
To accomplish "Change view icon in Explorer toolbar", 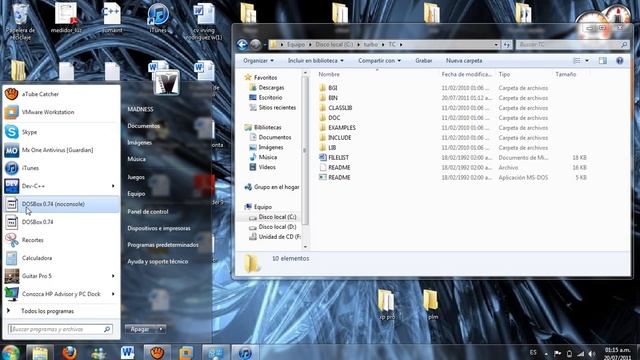I will 577,61.
